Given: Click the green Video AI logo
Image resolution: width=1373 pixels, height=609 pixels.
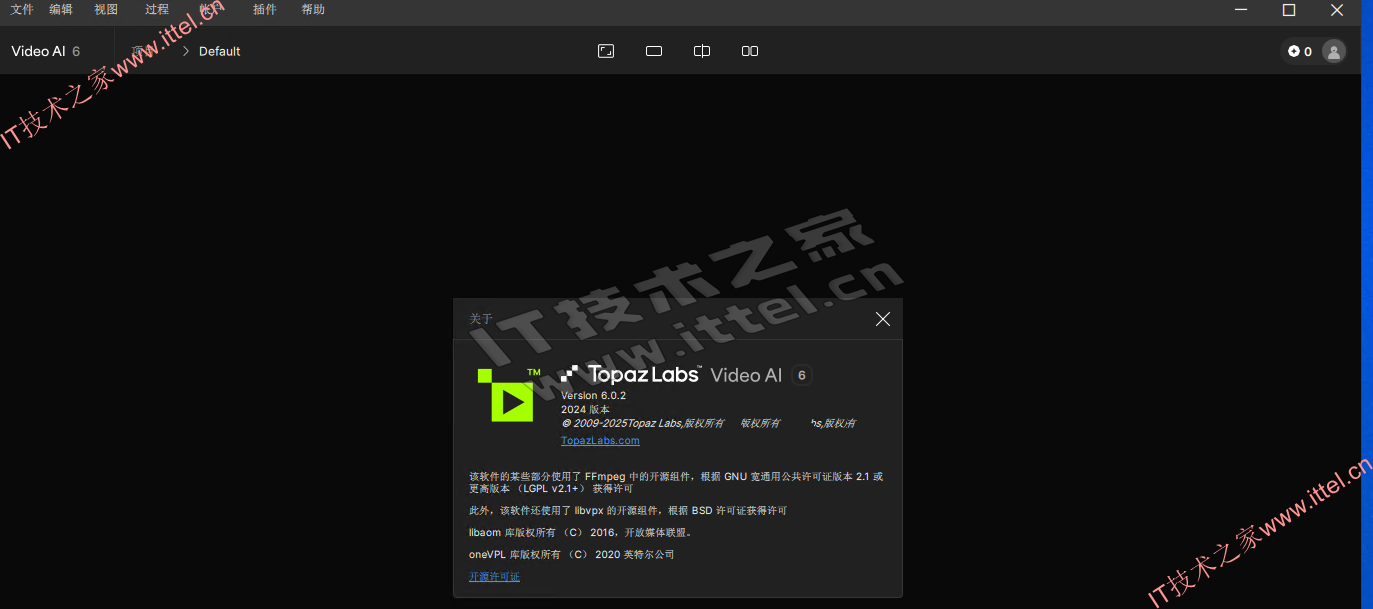Looking at the screenshot, I should tap(509, 395).
